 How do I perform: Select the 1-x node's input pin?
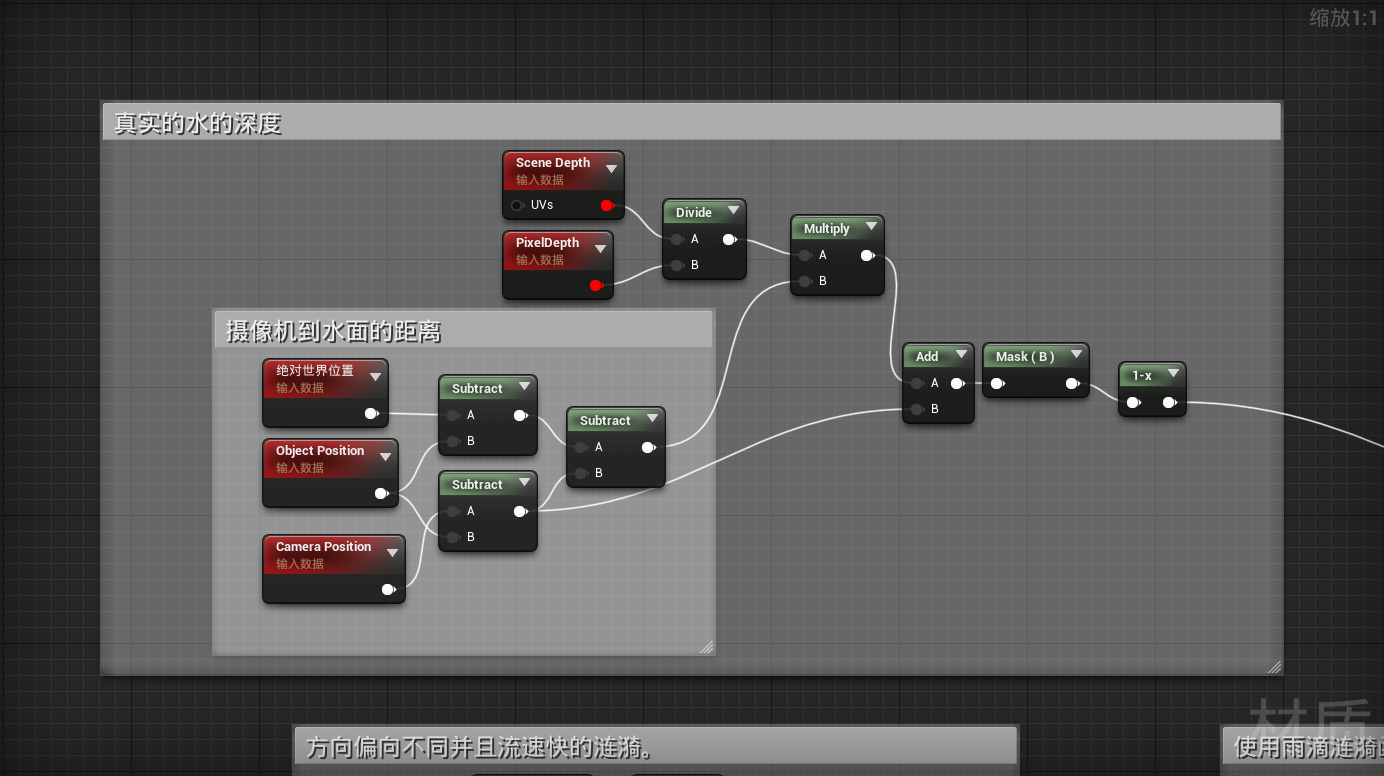(x=1133, y=403)
